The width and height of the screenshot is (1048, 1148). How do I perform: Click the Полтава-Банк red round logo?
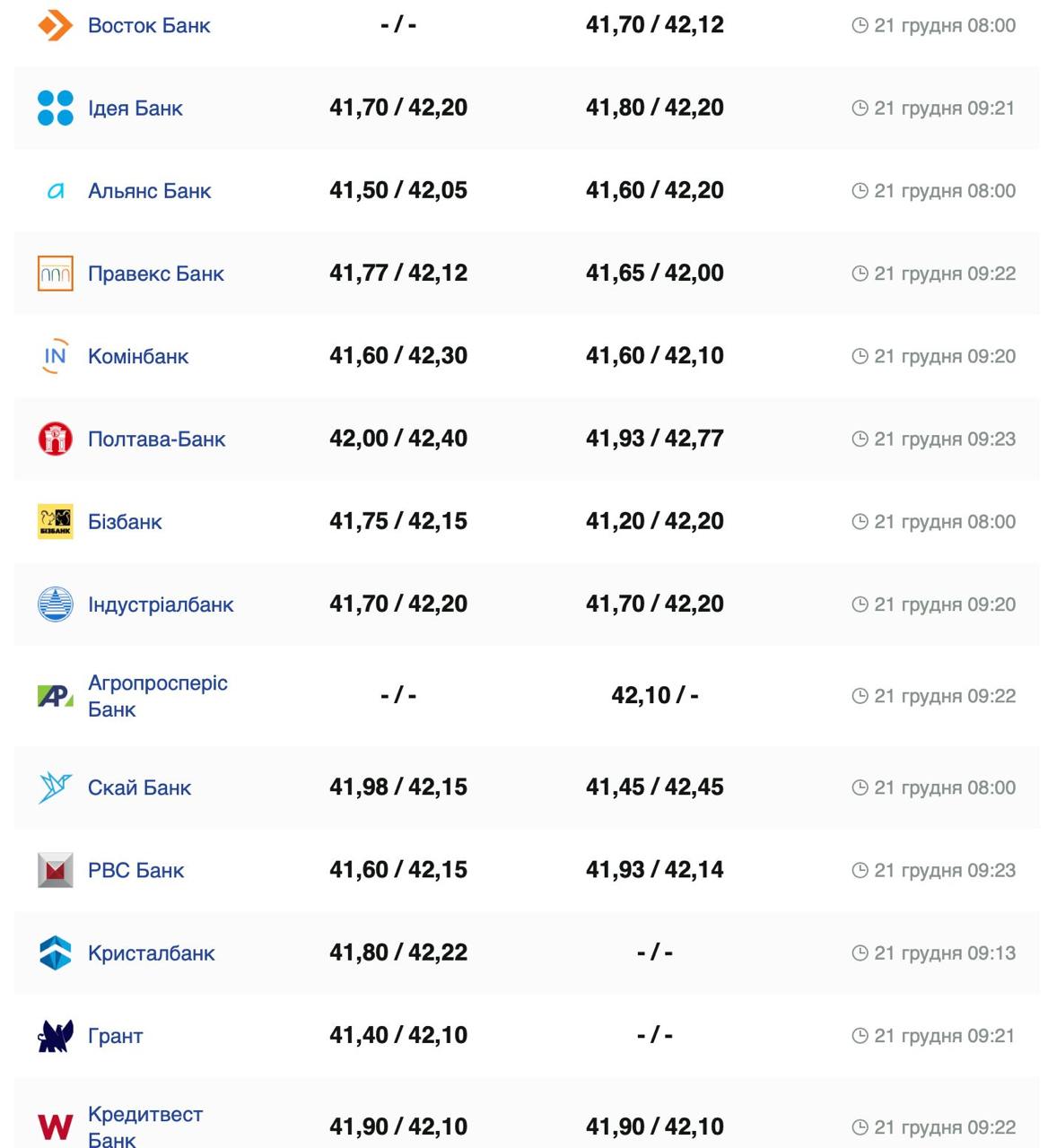click(x=55, y=439)
